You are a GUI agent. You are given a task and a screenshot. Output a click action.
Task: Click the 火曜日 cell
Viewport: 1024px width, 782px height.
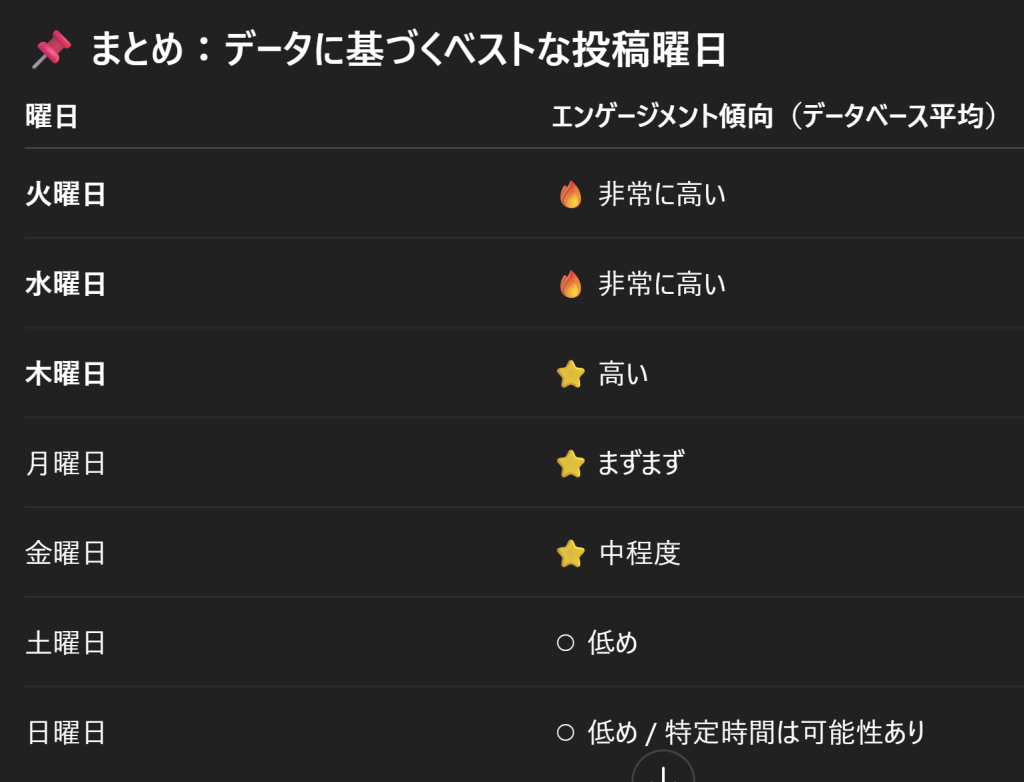(66, 194)
